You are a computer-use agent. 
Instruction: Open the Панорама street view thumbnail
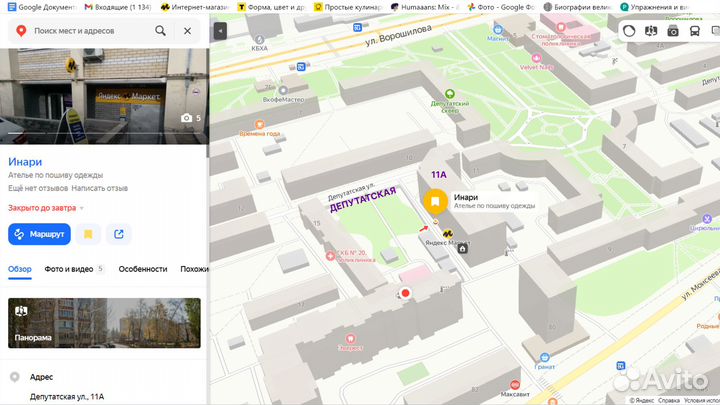(x=104, y=323)
